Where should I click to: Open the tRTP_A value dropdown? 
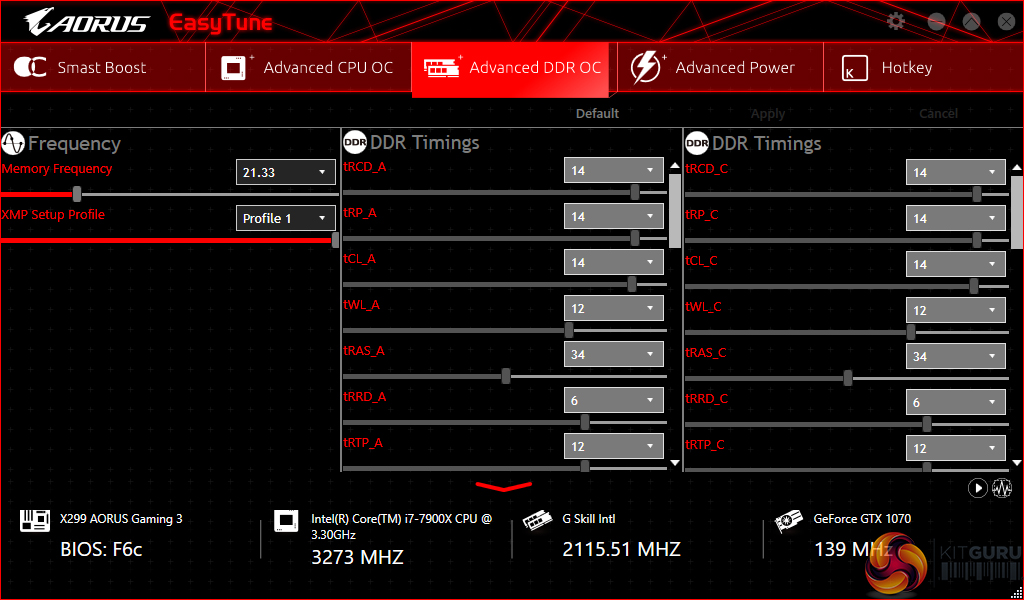614,447
